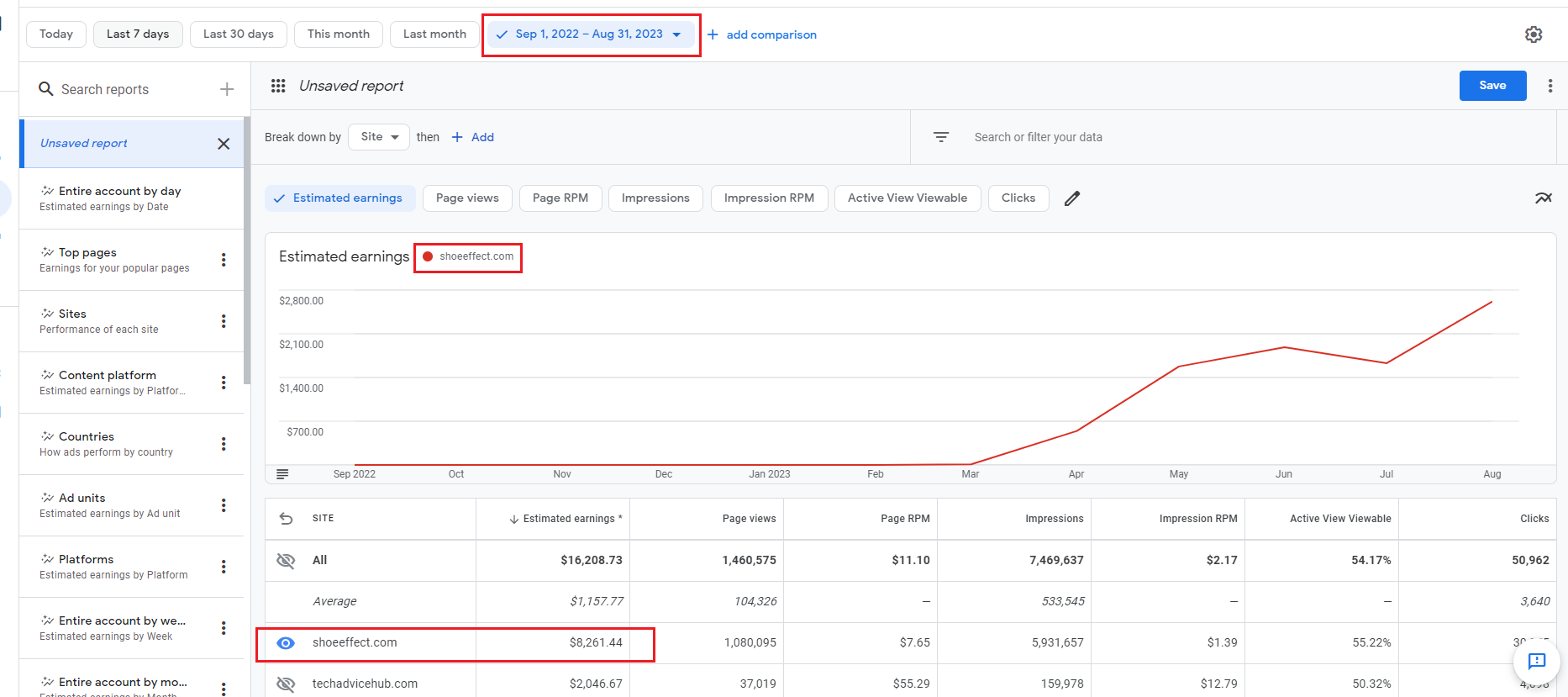Edit metrics with the pencil icon
This screenshot has height=697, width=1568.
pos(1072,198)
